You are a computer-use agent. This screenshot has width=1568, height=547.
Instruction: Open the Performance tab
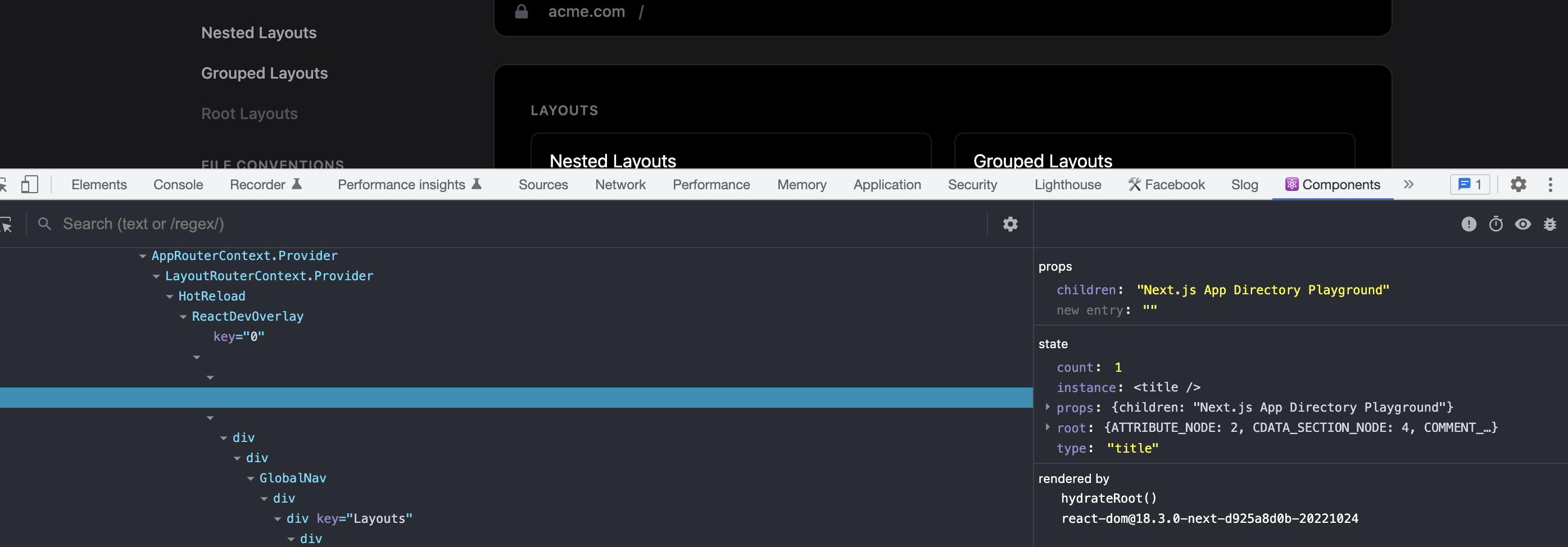[x=711, y=184]
